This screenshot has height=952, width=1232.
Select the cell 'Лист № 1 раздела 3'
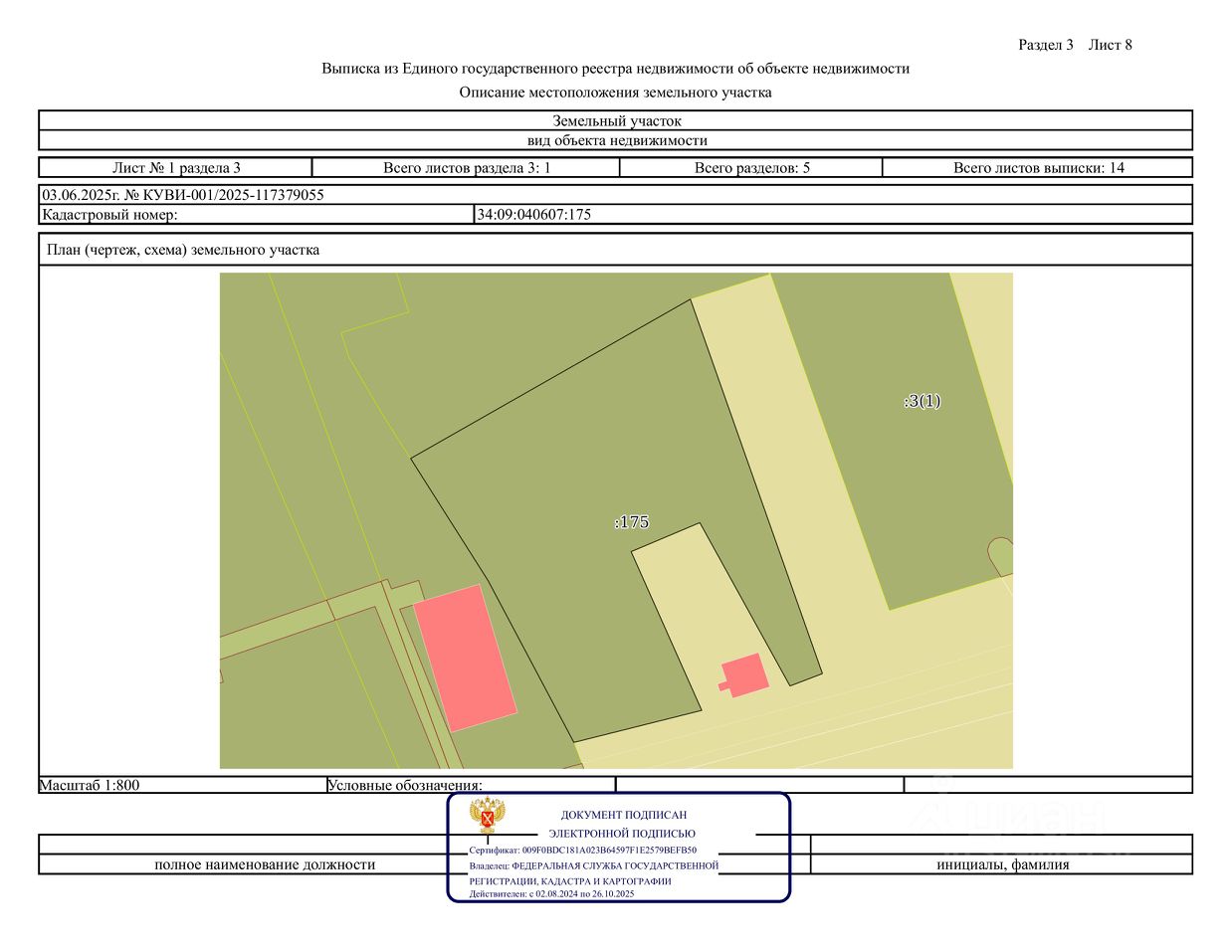pyautogui.click(x=176, y=168)
